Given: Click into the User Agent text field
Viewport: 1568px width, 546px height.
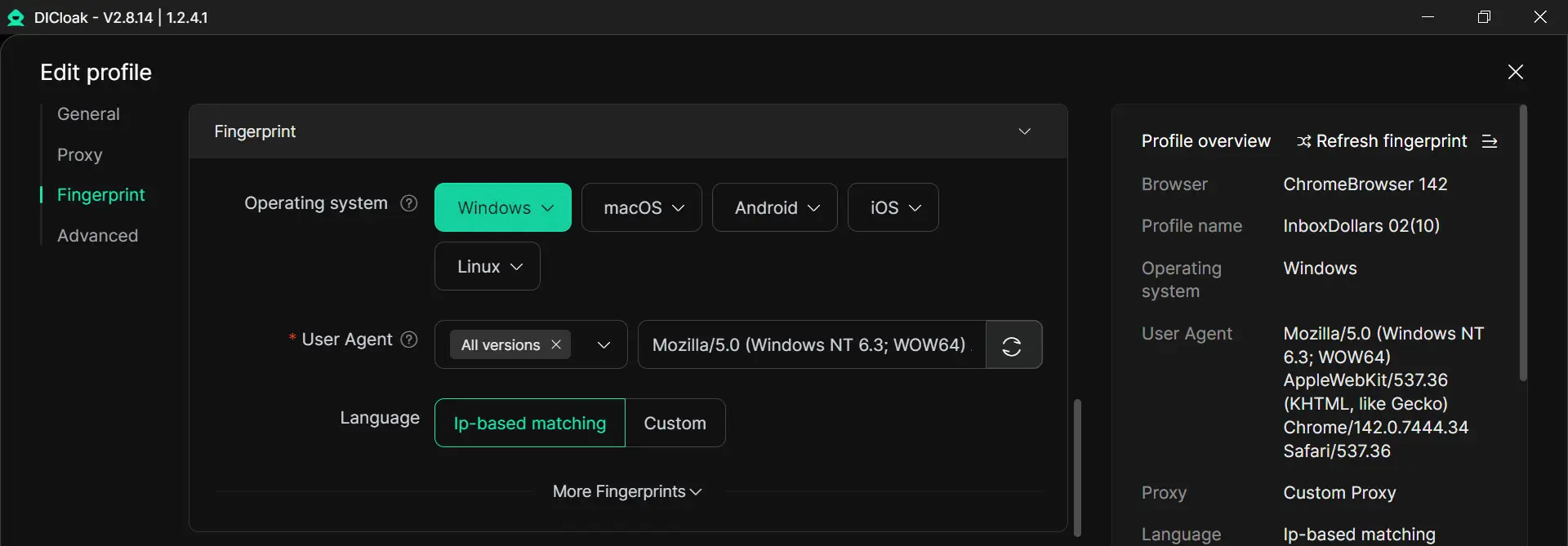Looking at the screenshot, I should [x=810, y=345].
